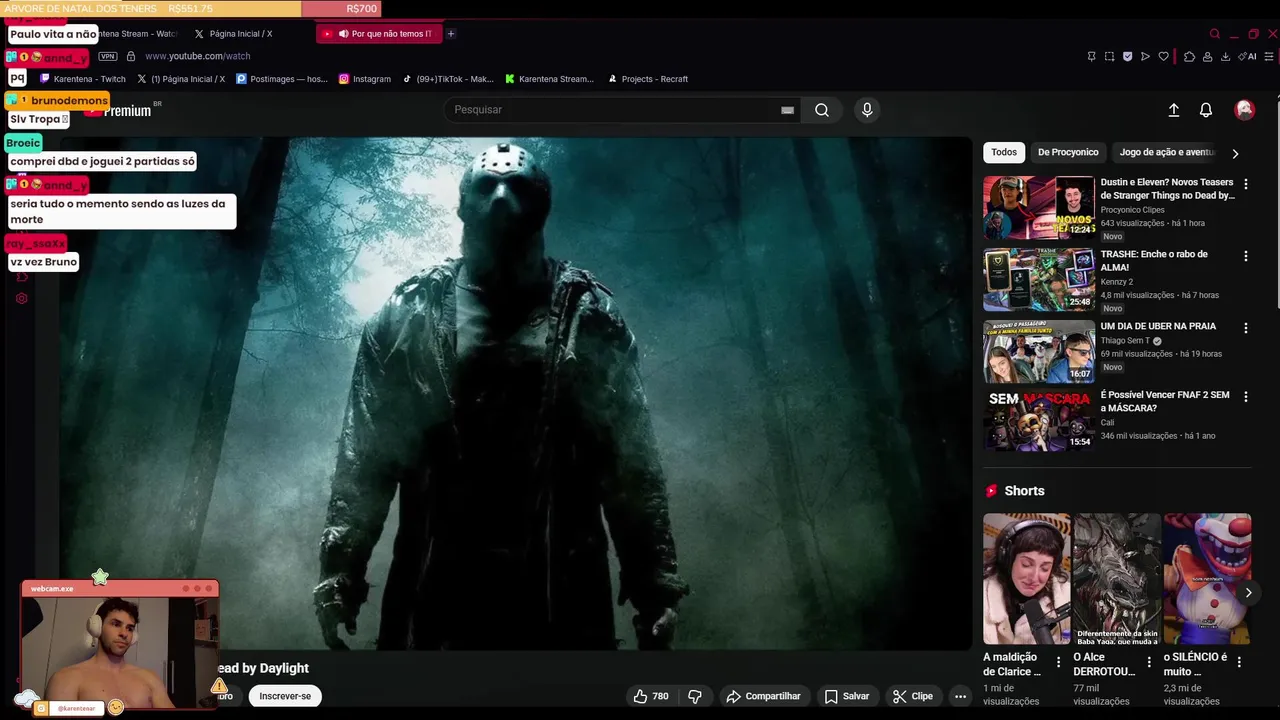This screenshot has width=1280, height=720.
Task: Open the snapshot capture tool in address bar
Action: pyautogui.click(x=1109, y=57)
